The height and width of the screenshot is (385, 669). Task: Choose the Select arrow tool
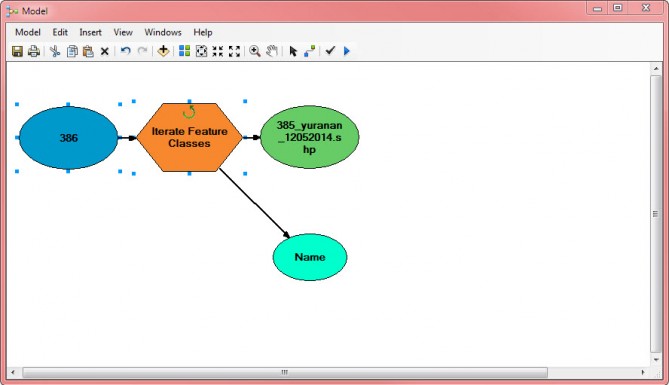click(293, 51)
